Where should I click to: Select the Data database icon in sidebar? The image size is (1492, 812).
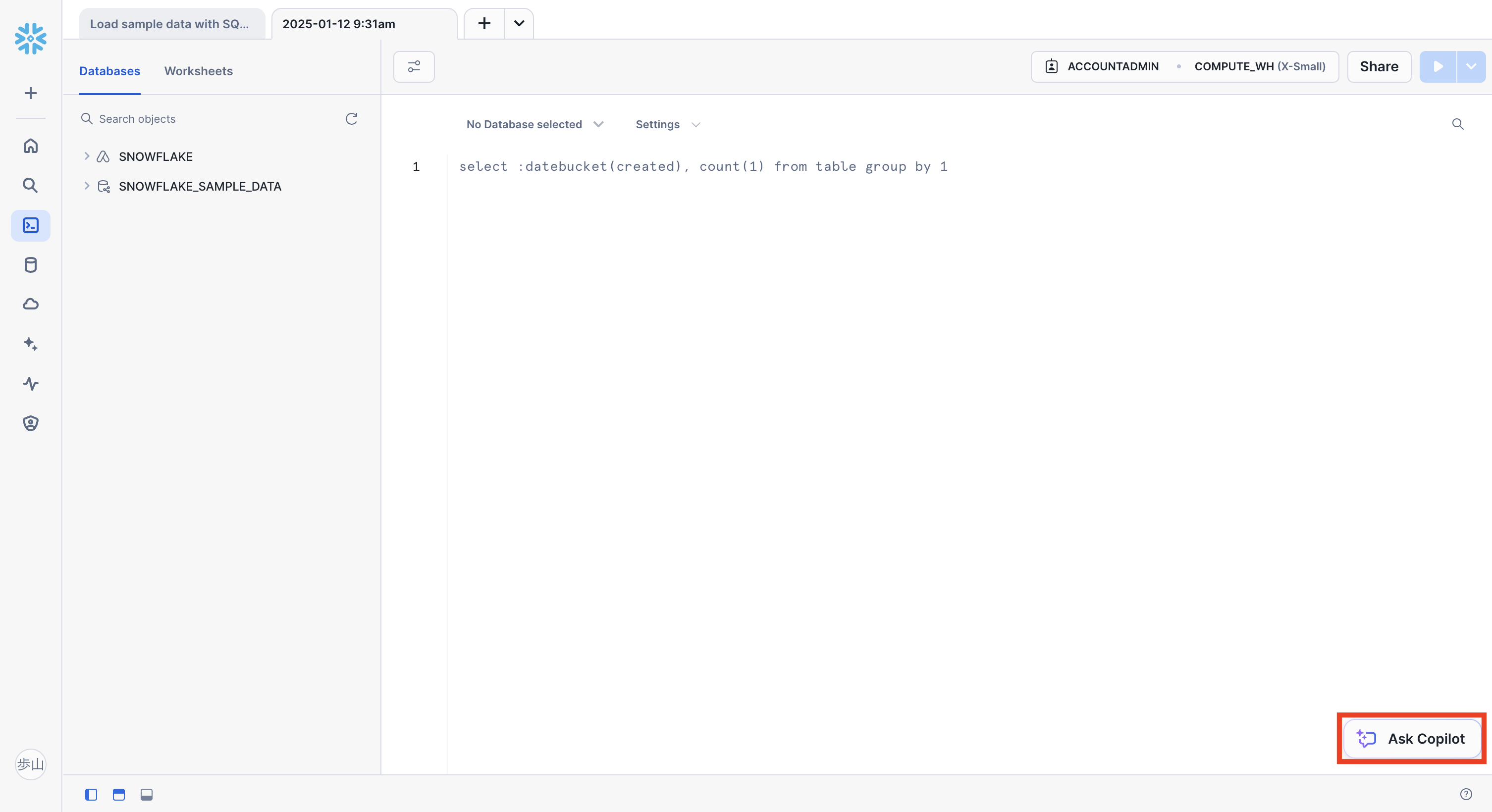30,264
